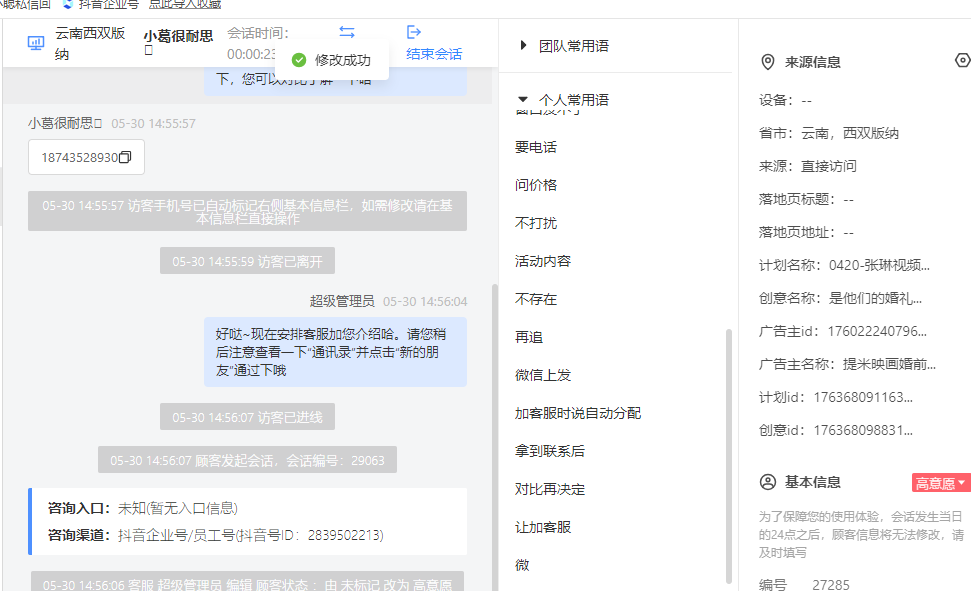Copy phone number 18743528930 with the copy icon
Screen dimensions: 971x591
pos(125,157)
